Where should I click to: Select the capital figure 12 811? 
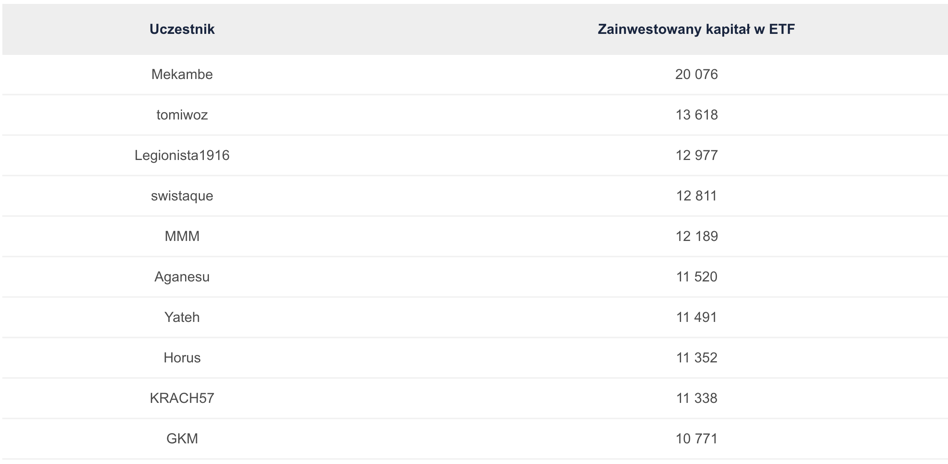pyautogui.click(x=696, y=196)
